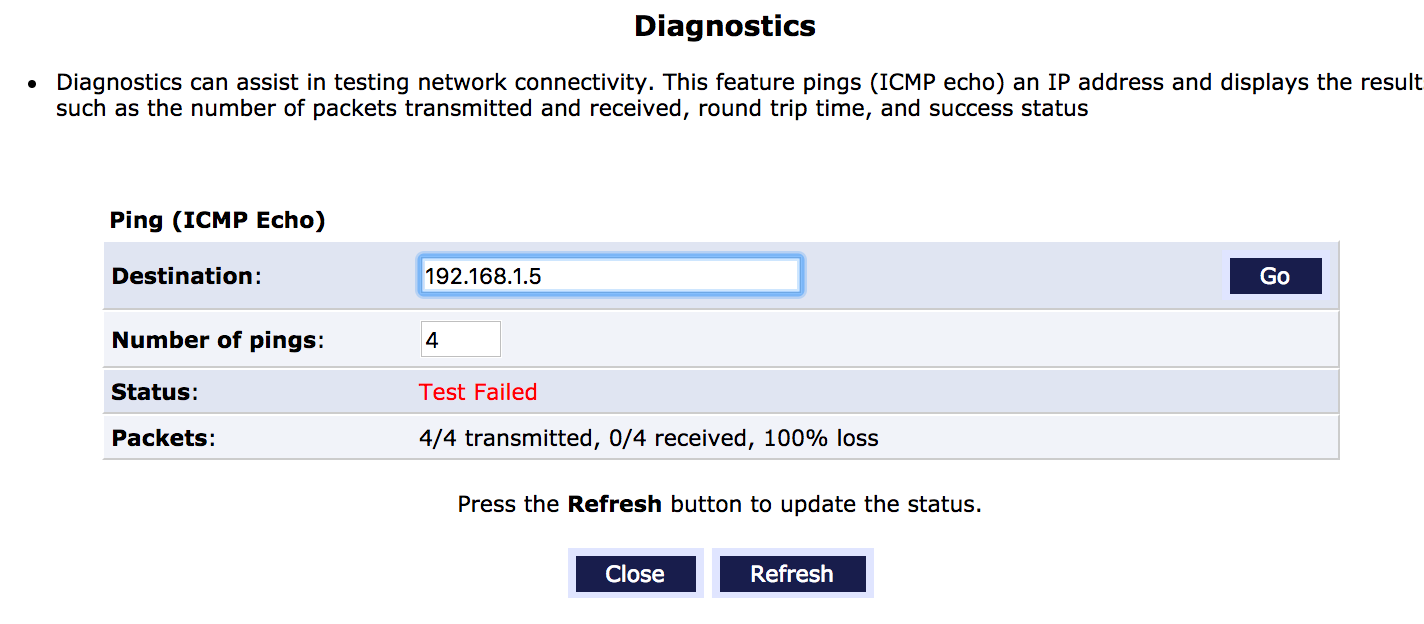
Task: Click the red Test Failed status text
Action: tap(478, 392)
